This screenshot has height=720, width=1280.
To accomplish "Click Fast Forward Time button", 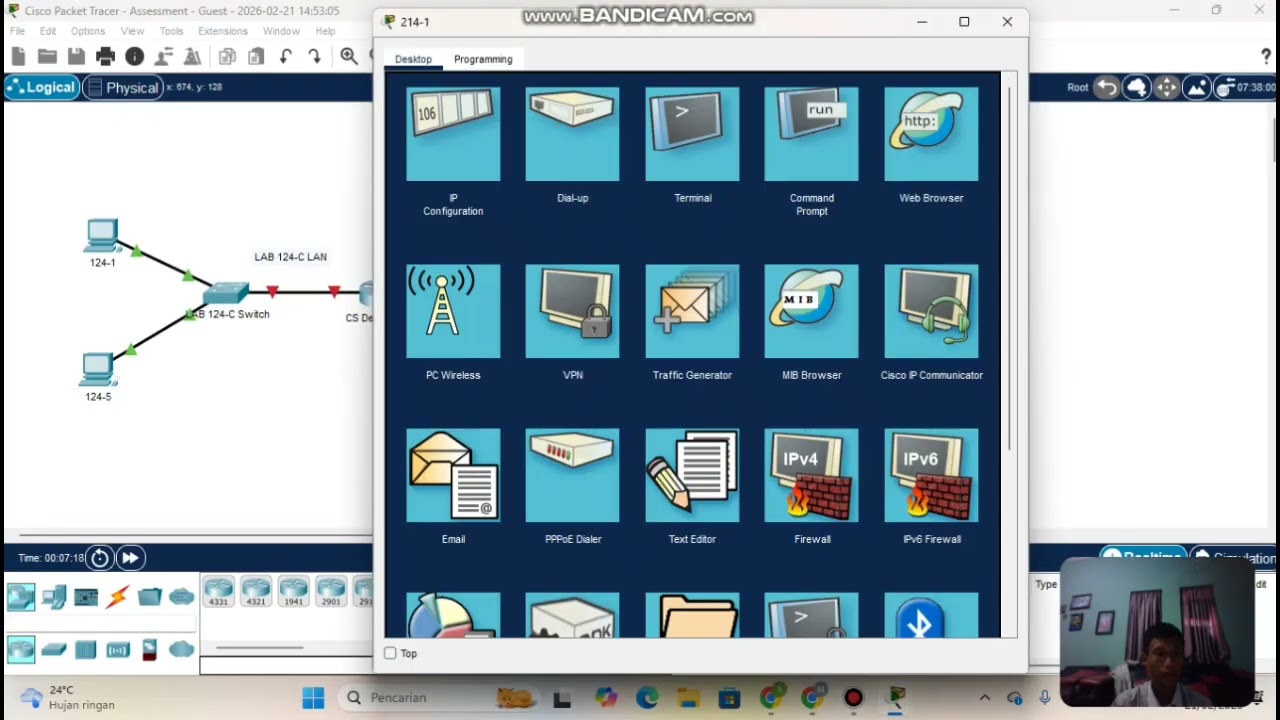I will [130, 558].
